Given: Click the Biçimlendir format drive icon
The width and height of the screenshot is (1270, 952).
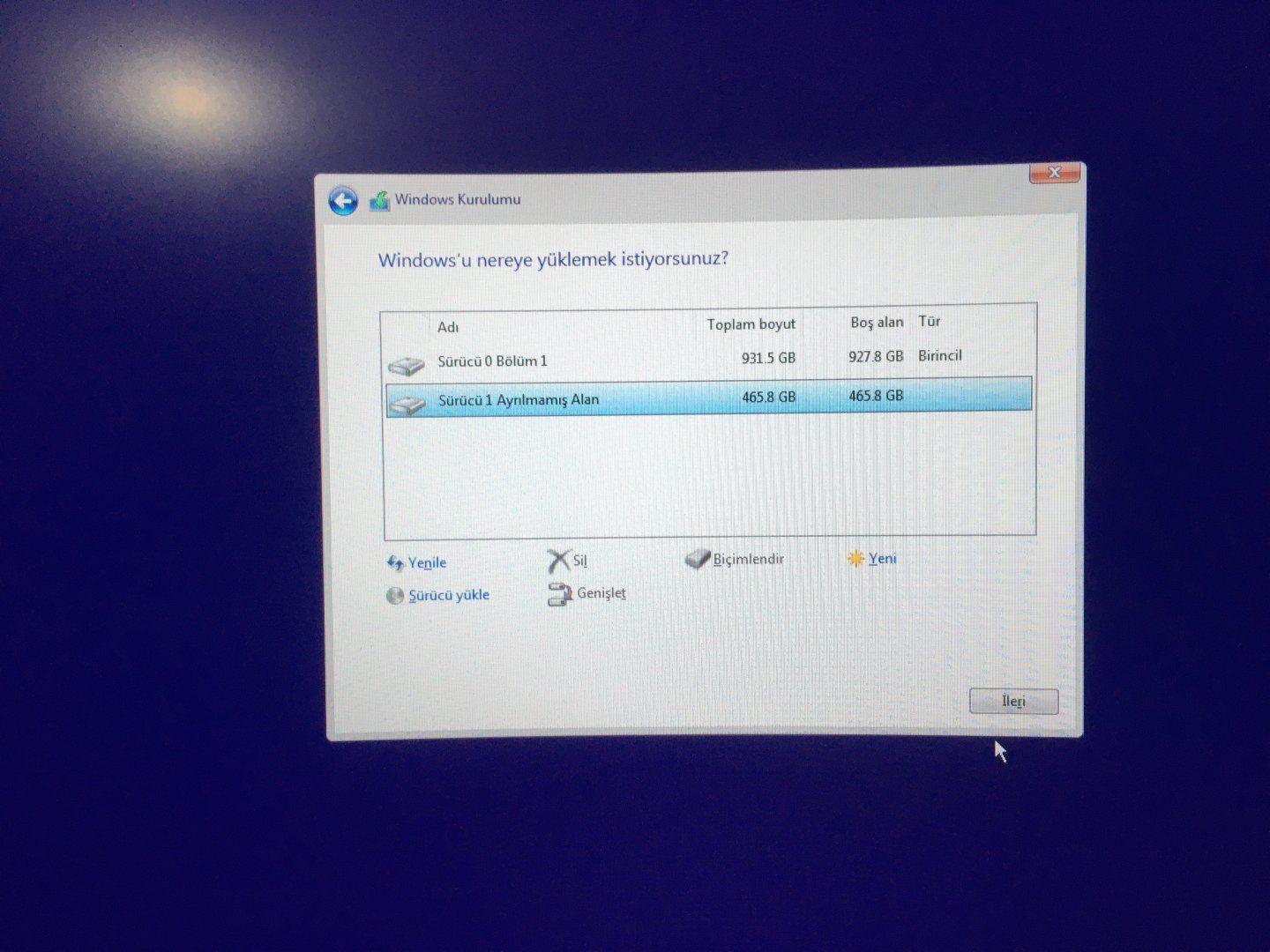Looking at the screenshot, I should [x=698, y=559].
